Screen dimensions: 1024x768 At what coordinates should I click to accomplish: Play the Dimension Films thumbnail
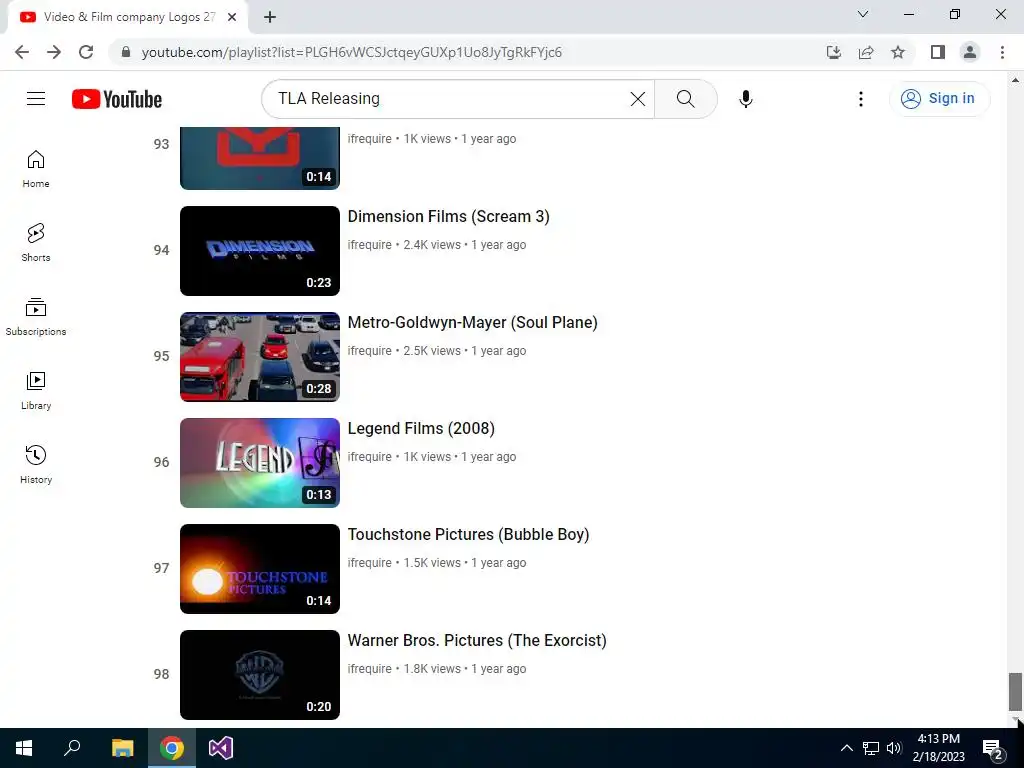260,251
